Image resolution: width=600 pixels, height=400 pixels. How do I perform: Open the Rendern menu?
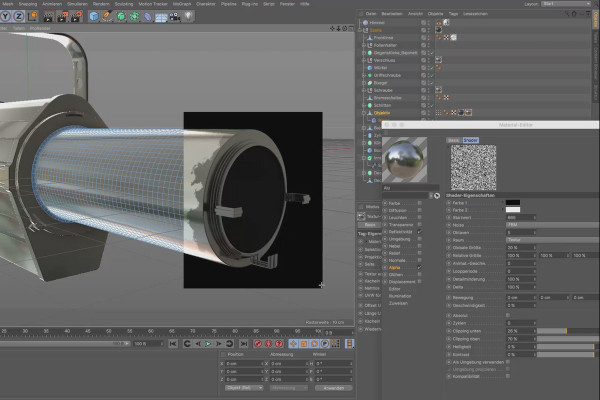click(x=101, y=4)
